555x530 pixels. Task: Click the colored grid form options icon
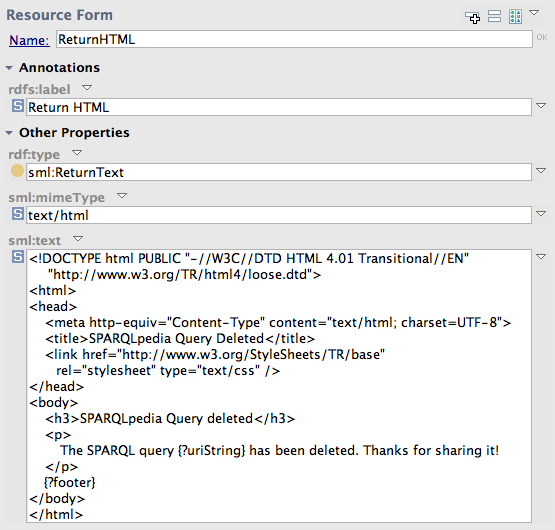click(515, 17)
